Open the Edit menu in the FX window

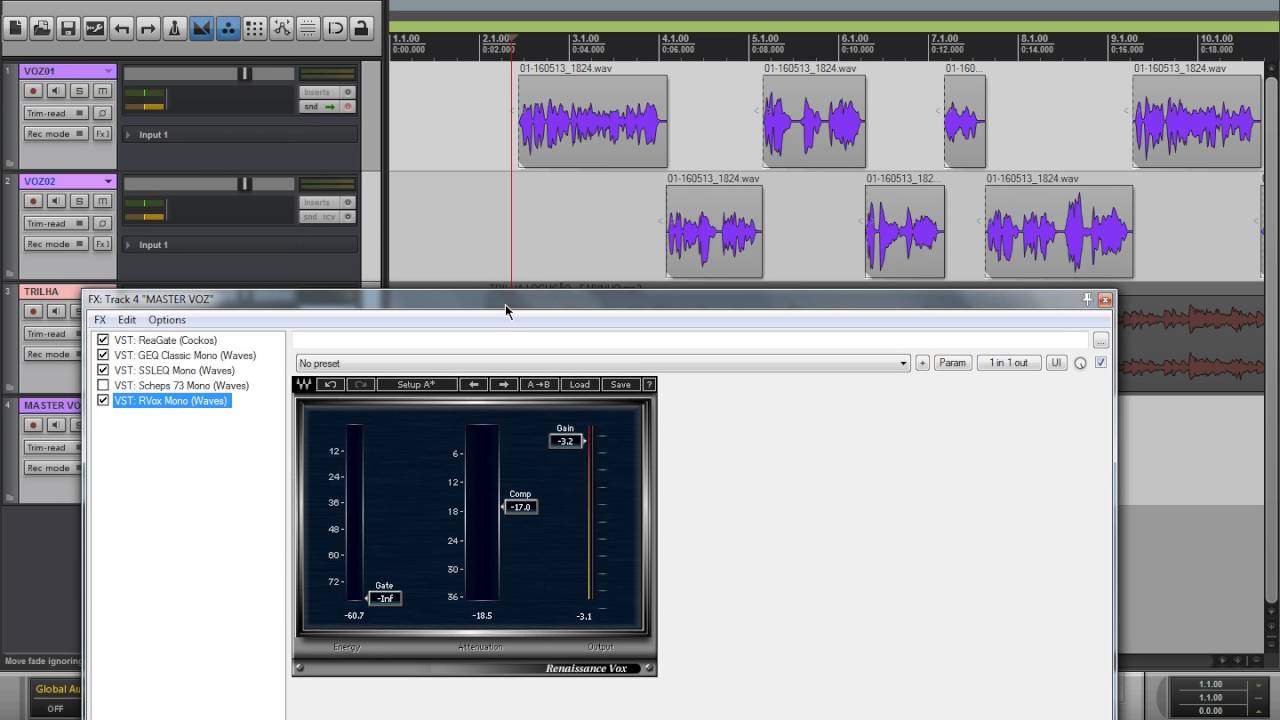(127, 320)
